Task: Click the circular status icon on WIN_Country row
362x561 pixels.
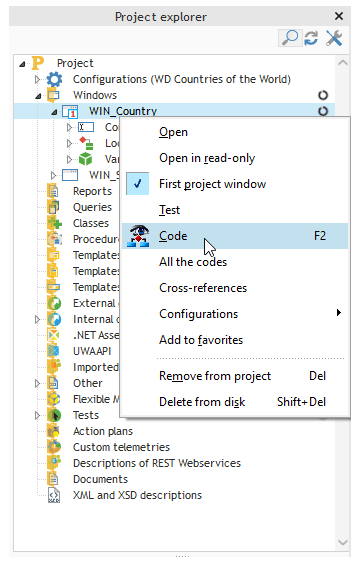Action: point(323,111)
